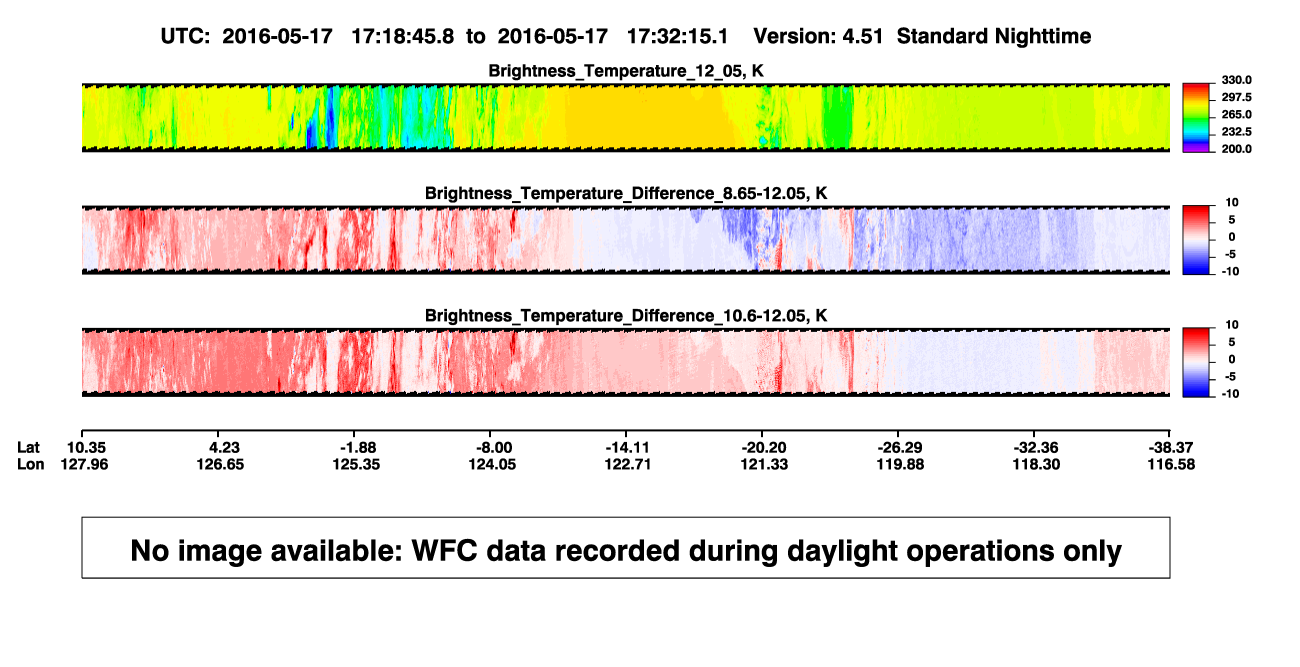Click the longitude value '119.88'
The width and height of the screenshot is (1300, 667).
[901, 464]
